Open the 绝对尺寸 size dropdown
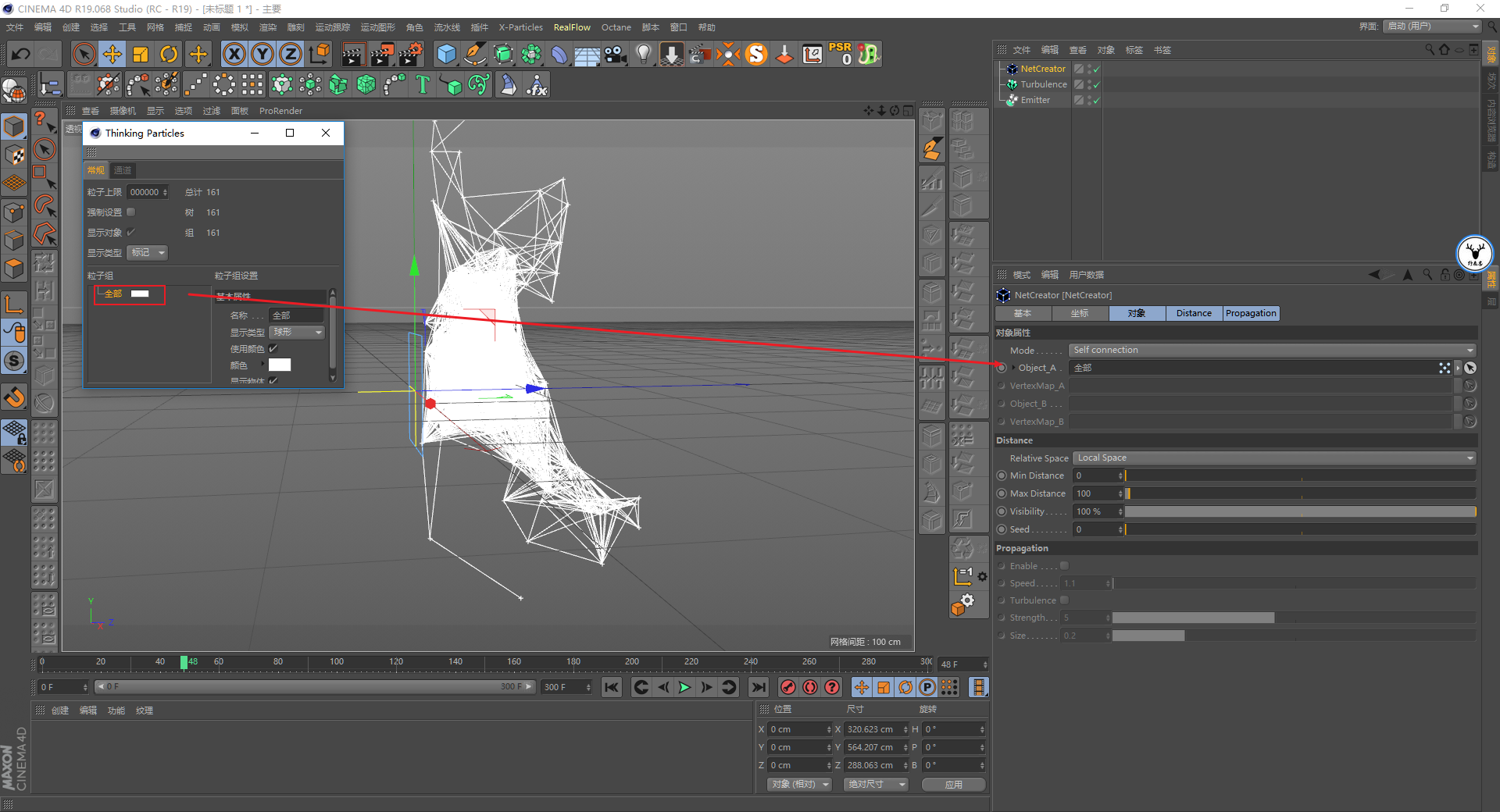 pos(876,784)
